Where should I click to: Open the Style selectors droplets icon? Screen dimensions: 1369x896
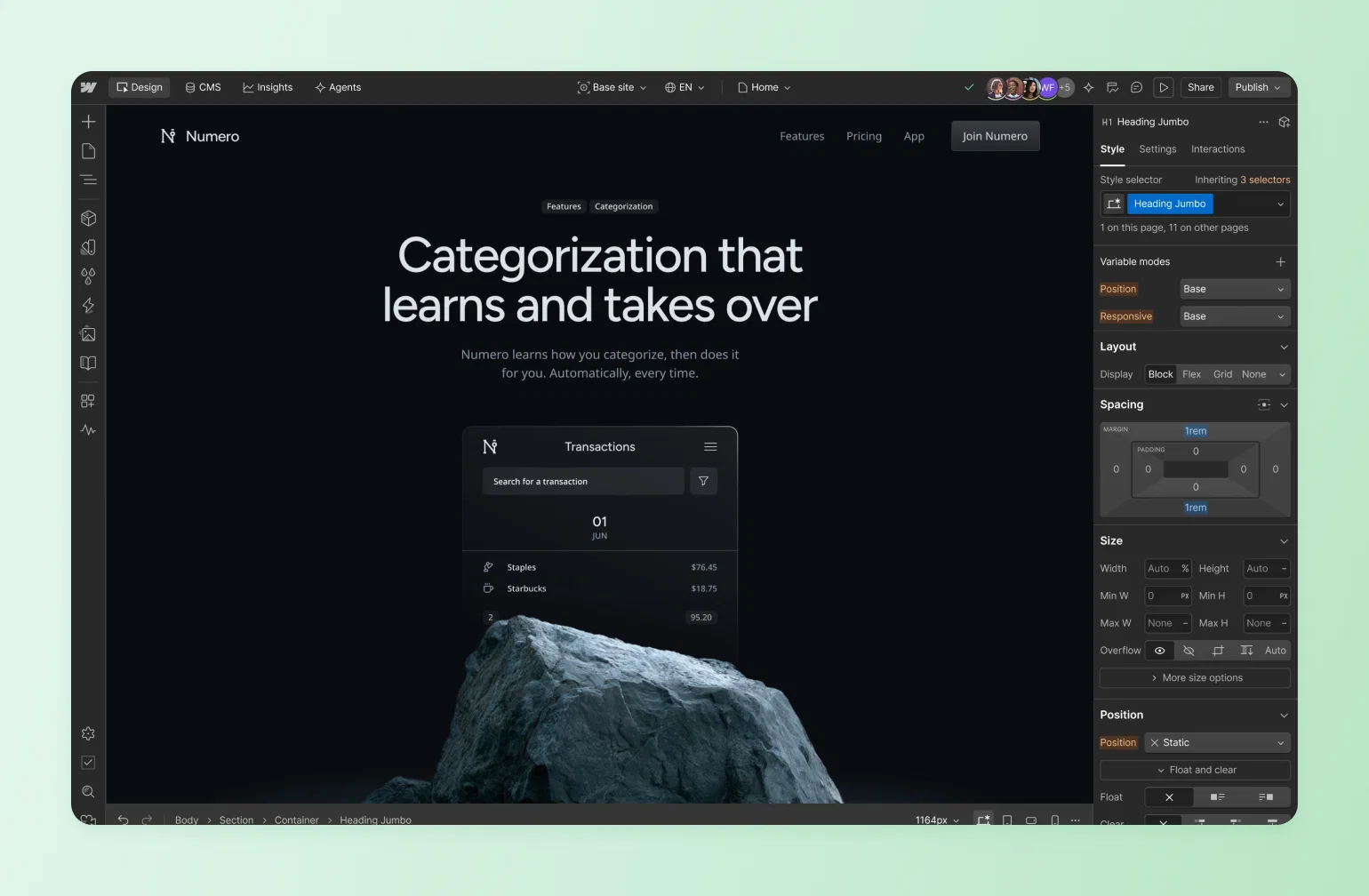(88, 276)
